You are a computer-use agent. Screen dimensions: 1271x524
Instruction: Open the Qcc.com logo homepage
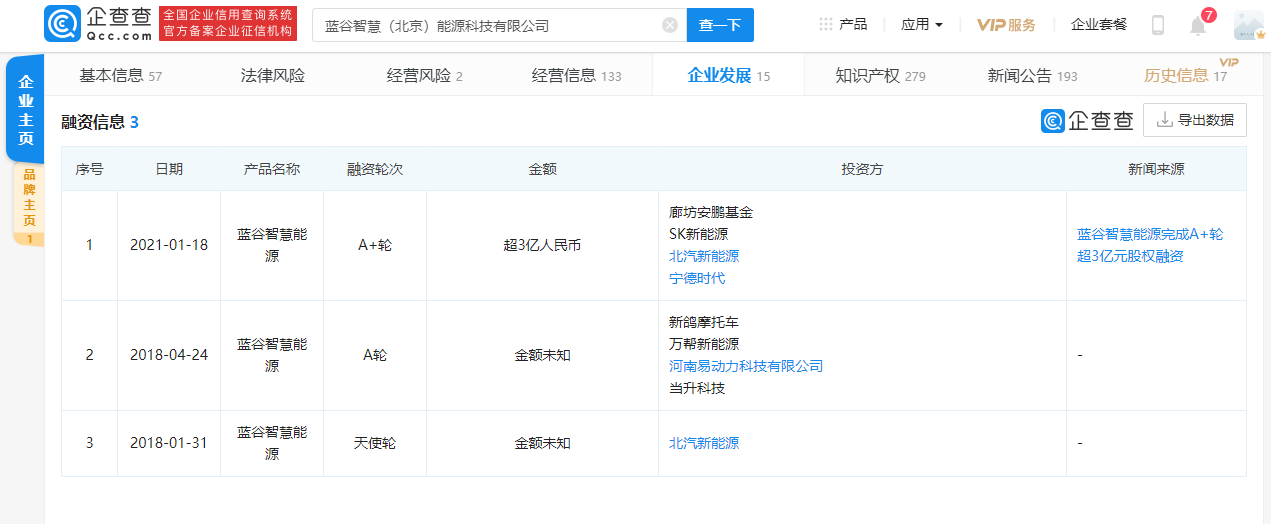tap(98, 24)
